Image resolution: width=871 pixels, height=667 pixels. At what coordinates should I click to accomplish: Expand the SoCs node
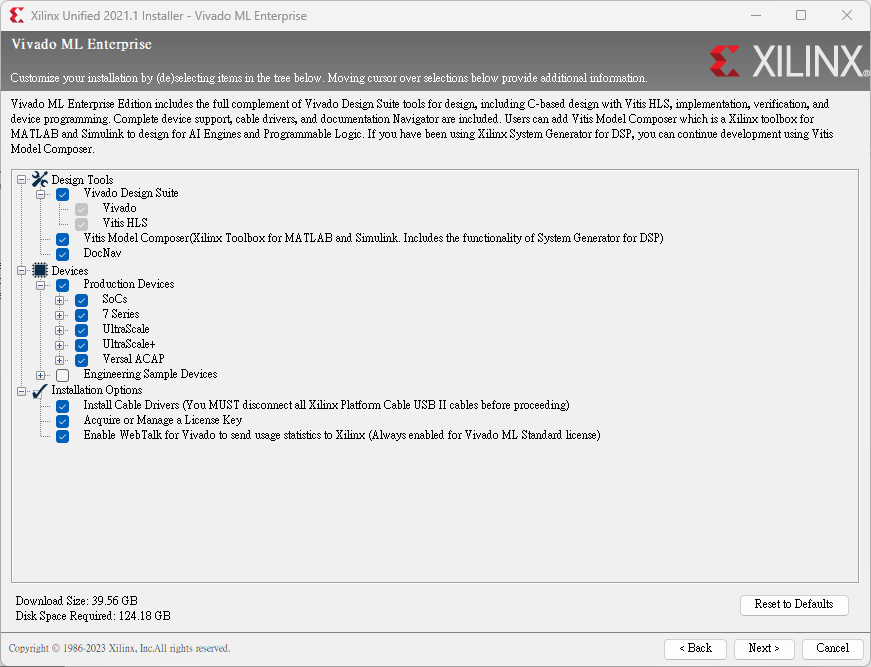click(x=59, y=300)
